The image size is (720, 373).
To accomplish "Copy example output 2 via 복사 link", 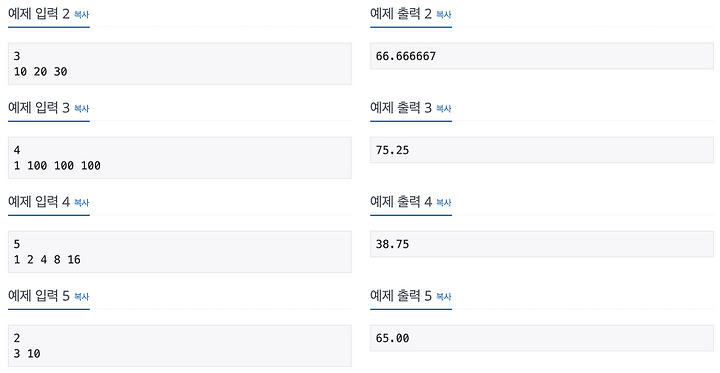I will [x=444, y=15].
